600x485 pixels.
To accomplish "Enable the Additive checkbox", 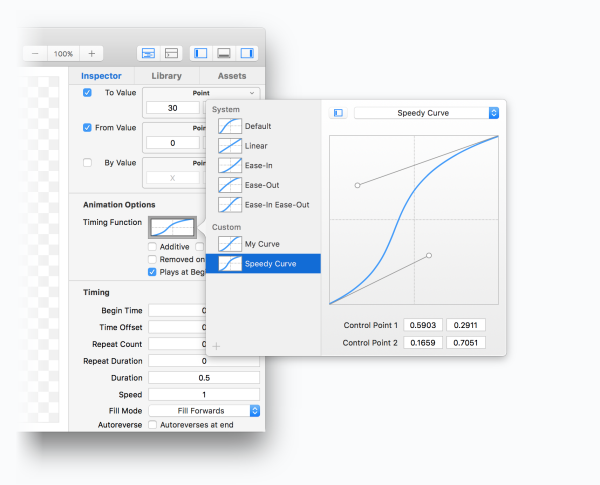I will (152, 246).
